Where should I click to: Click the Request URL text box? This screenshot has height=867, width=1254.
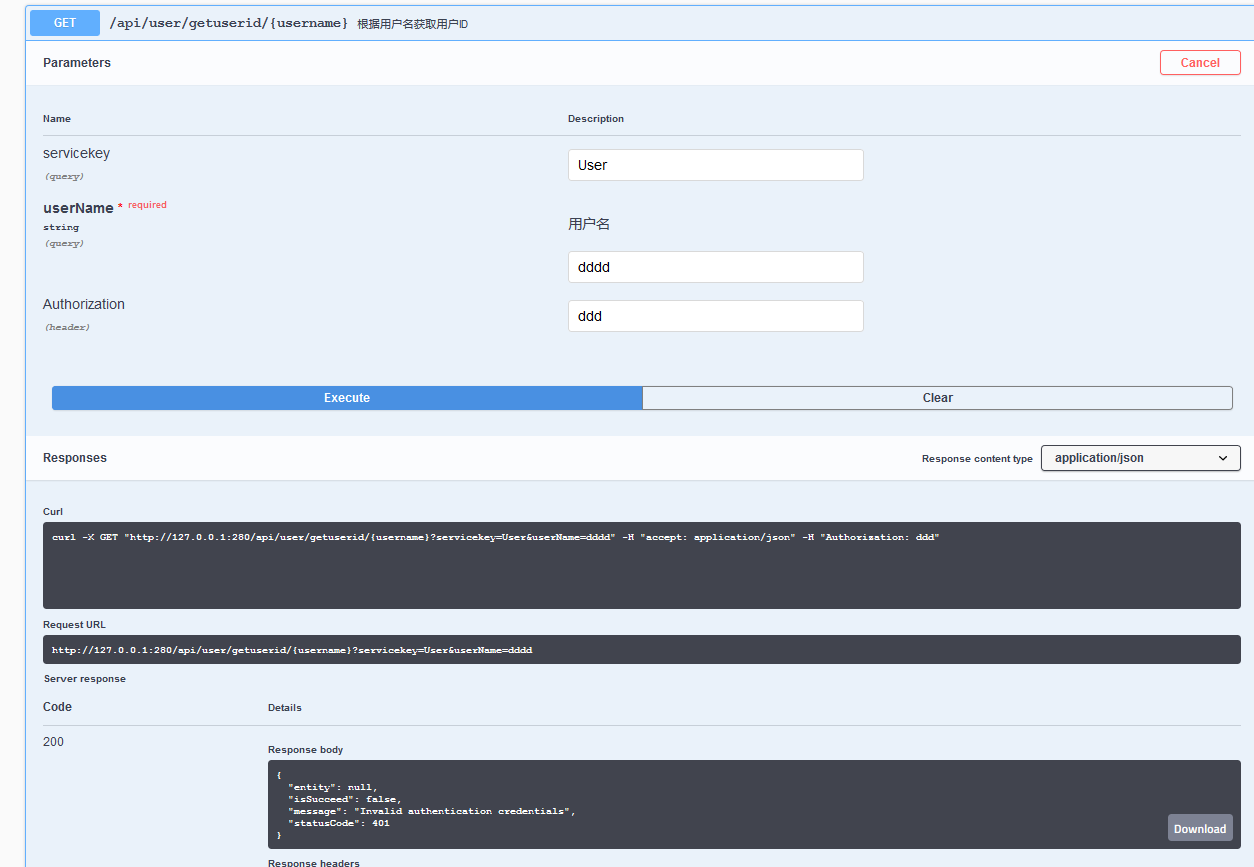642,650
